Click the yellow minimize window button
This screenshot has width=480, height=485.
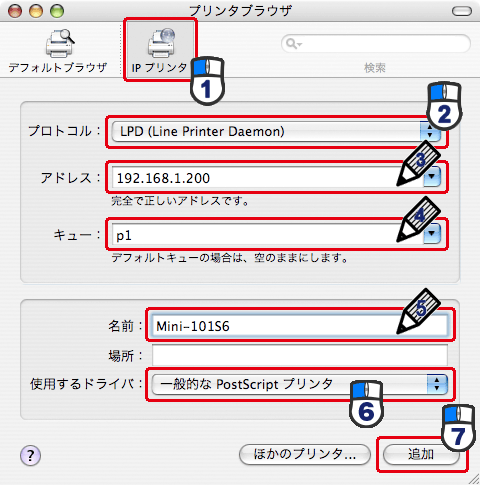pyautogui.click(x=36, y=11)
